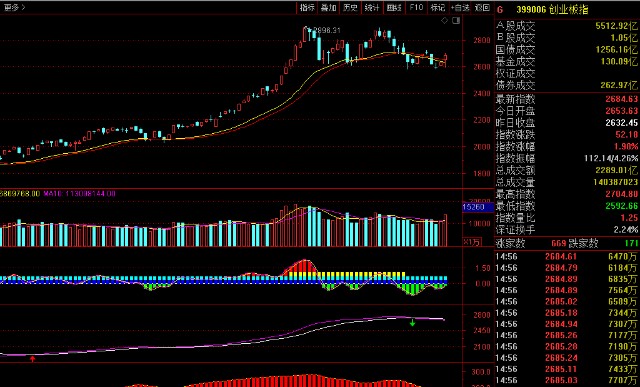Click the 标记 mark button
640x387 pixels.
(438, 7)
